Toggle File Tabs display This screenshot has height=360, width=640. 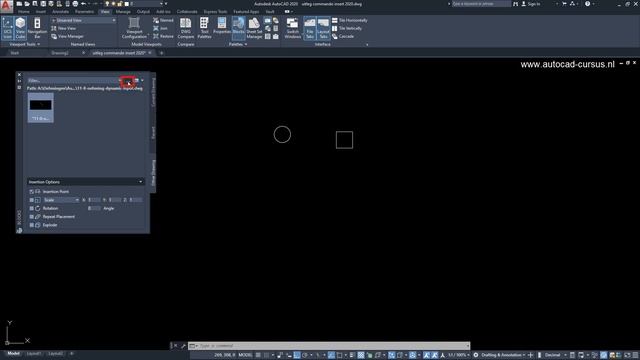click(x=310, y=28)
